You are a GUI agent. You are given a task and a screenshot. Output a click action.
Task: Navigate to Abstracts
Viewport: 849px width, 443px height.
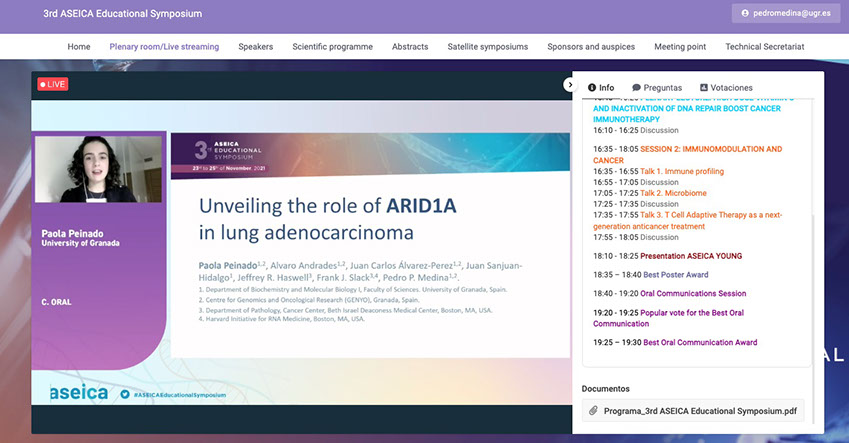point(410,47)
